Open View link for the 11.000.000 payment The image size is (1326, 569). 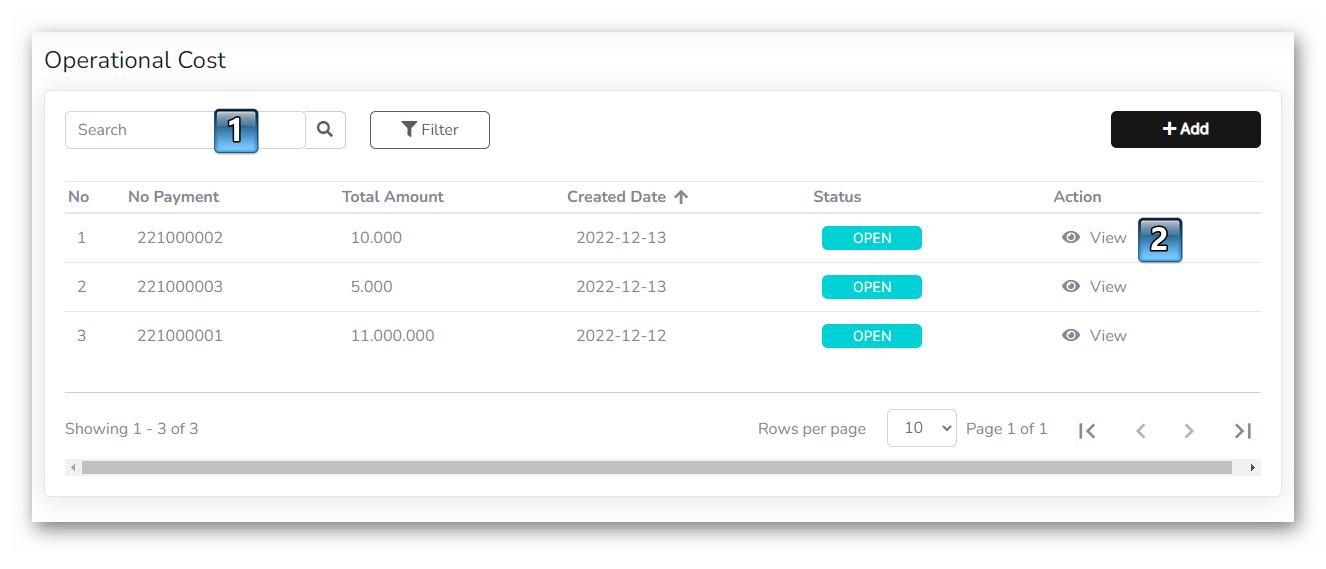click(x=1107, y=336)
